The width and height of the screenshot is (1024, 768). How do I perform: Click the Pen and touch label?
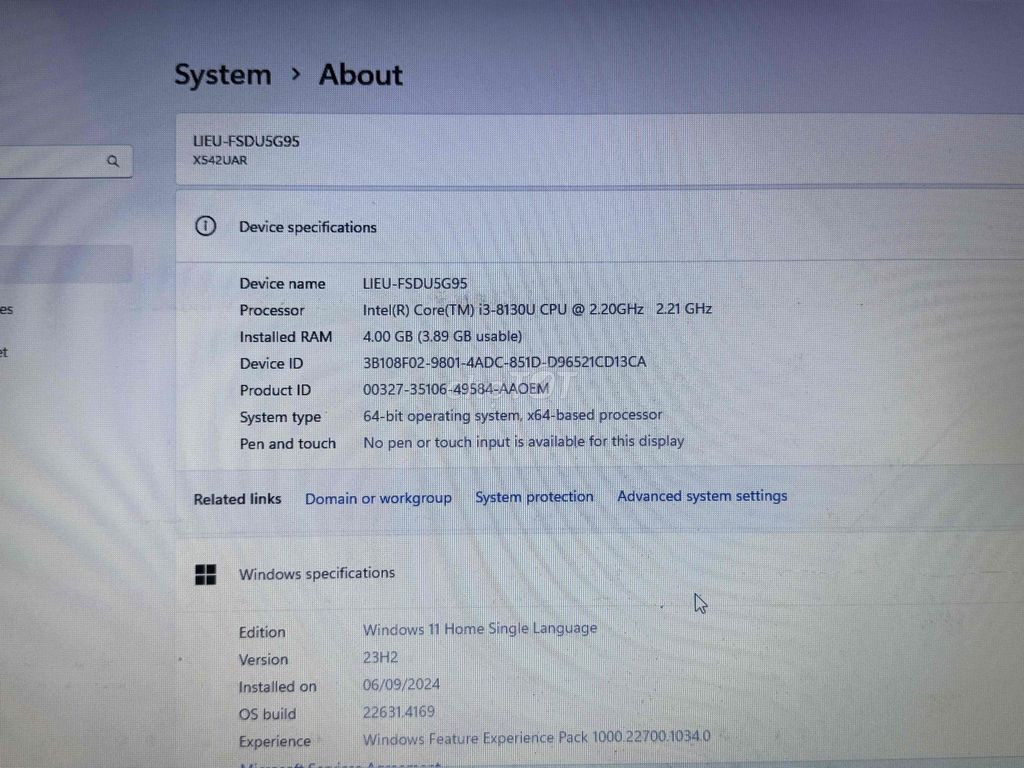tap(287, 444)
